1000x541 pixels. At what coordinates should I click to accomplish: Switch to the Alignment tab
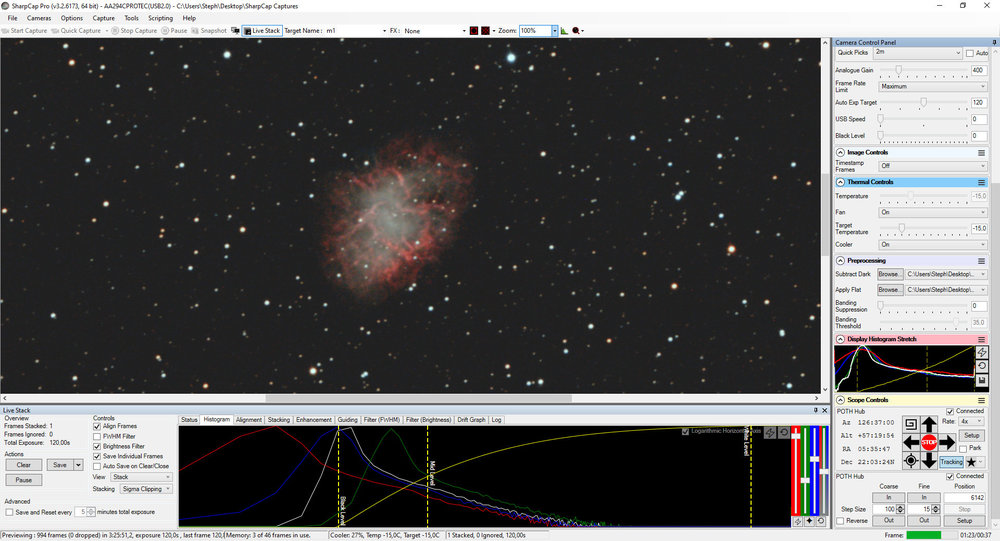click(x=249, y=420)
